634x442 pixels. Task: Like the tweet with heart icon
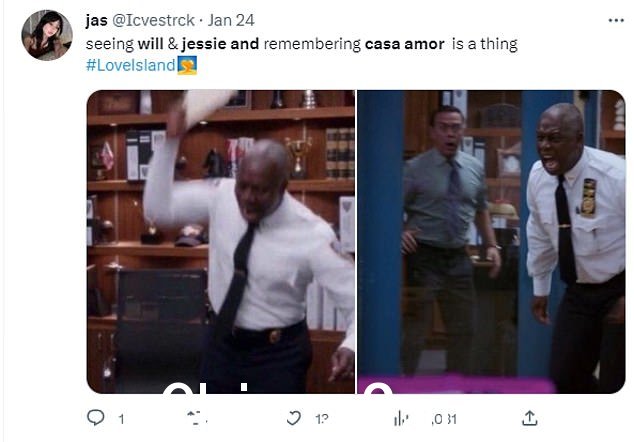(x=294, y=418)
